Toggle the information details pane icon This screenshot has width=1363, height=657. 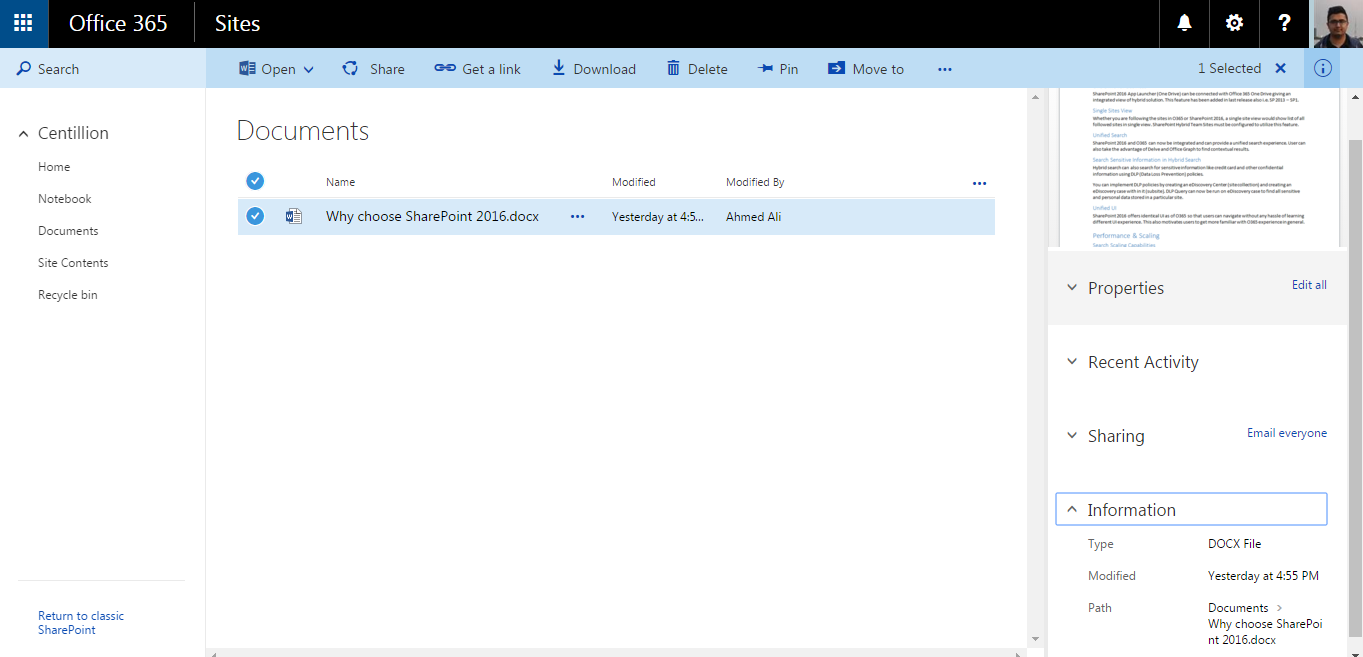[x=1323, y=69]
